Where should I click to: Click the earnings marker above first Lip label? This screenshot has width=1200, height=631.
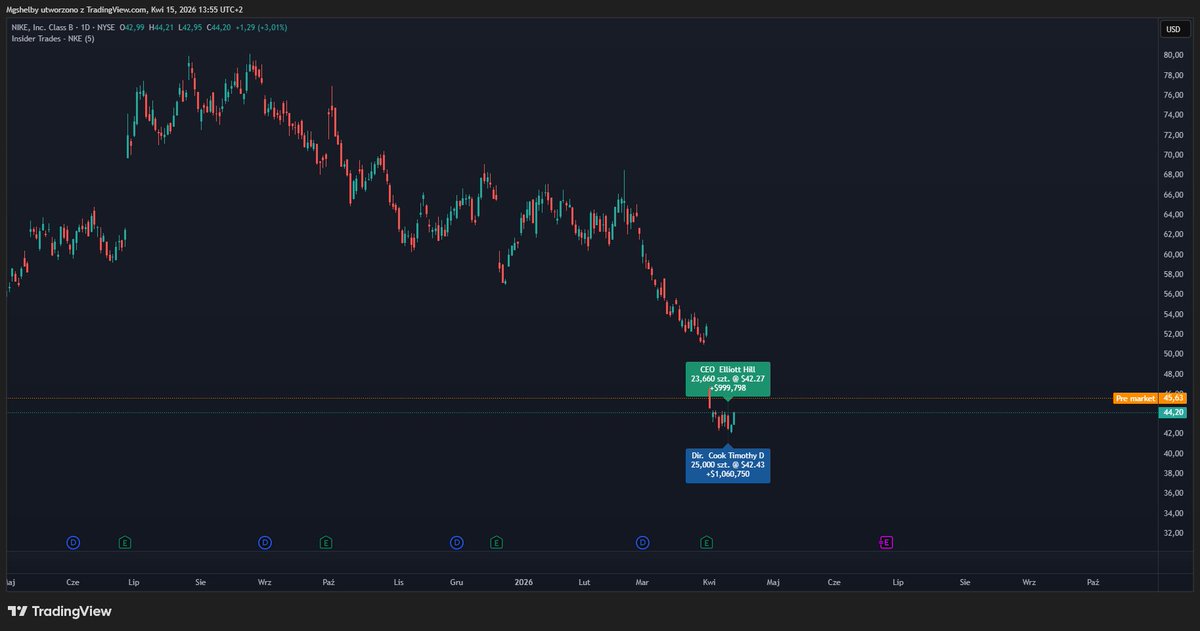[124, 542]
